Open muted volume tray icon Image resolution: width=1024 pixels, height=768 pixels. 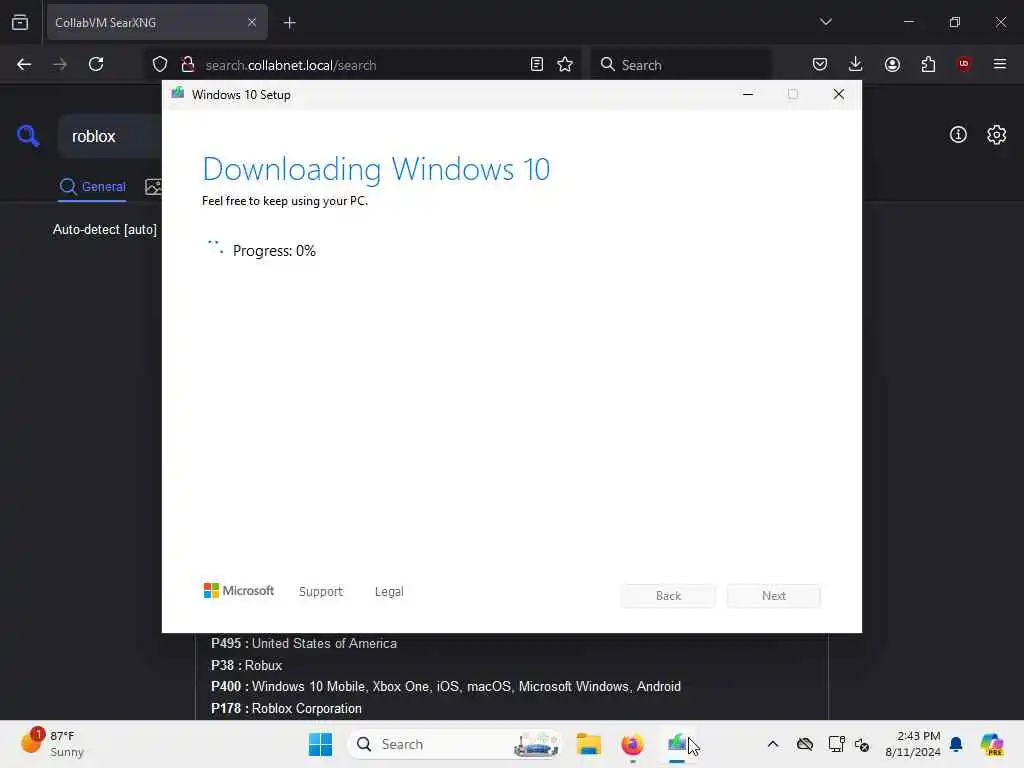(x=862, y=745)
